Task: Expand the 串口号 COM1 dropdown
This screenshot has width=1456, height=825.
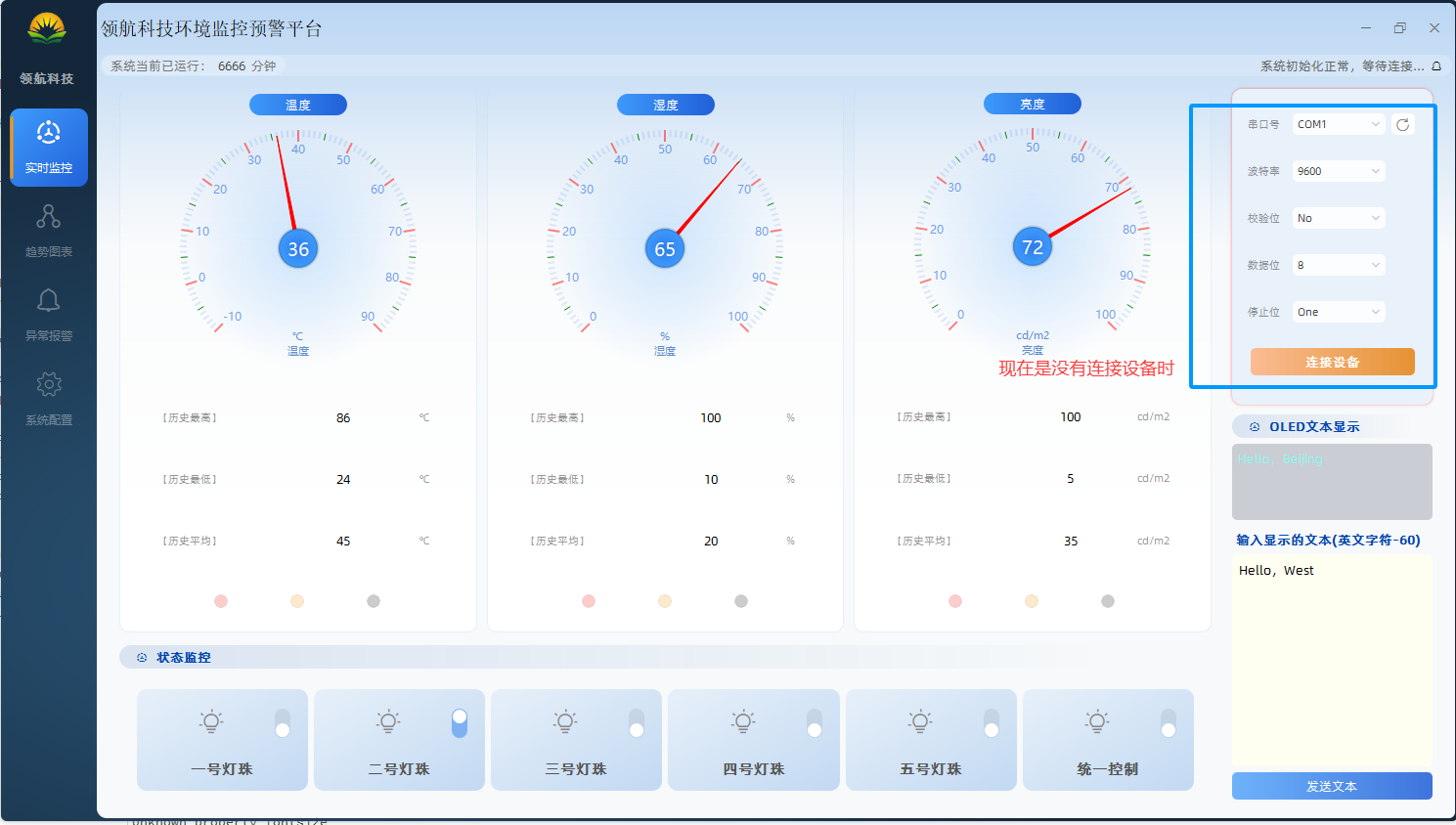Action: (1339, 124)
